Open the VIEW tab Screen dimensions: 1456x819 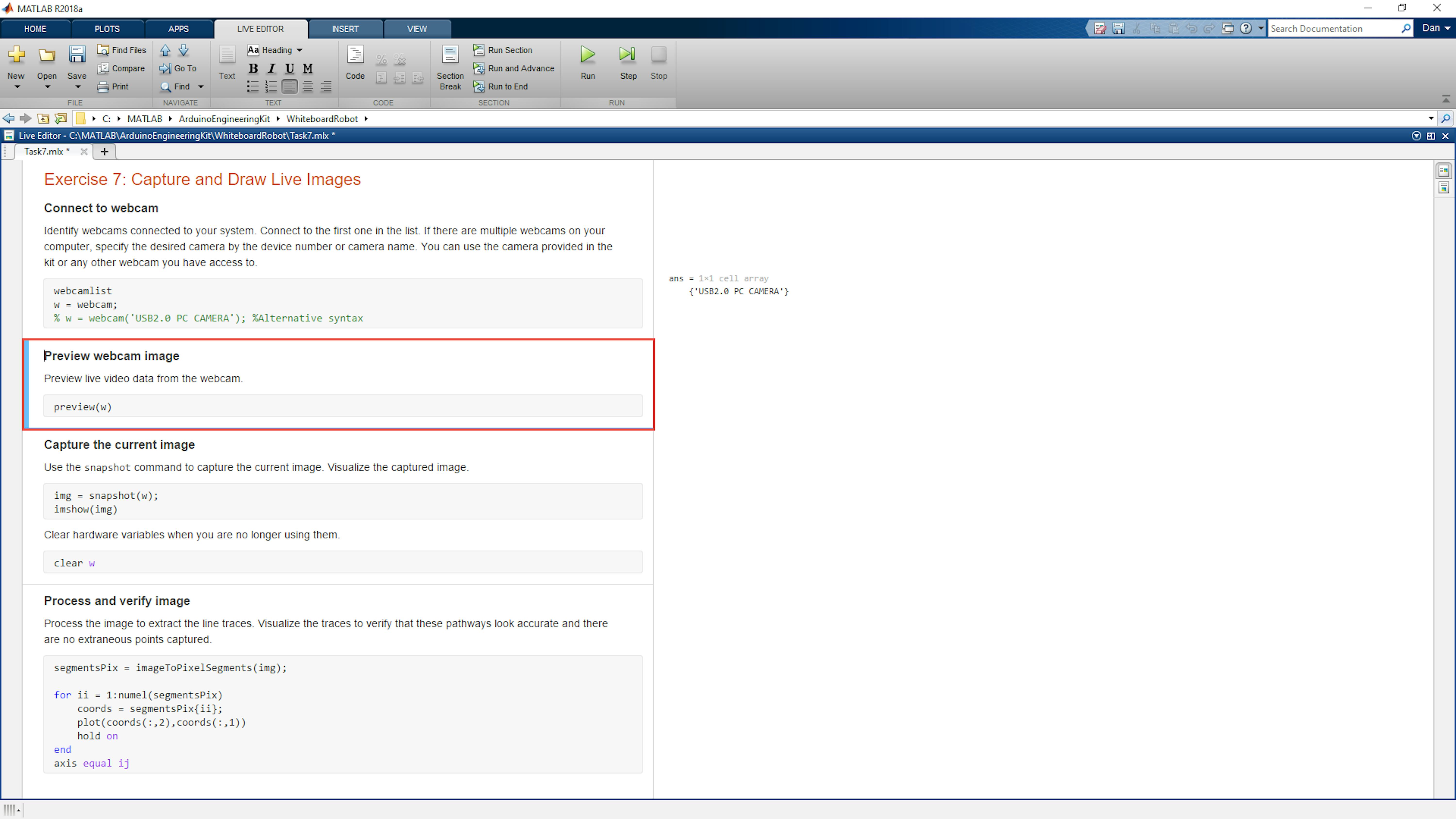click(417, 29)
